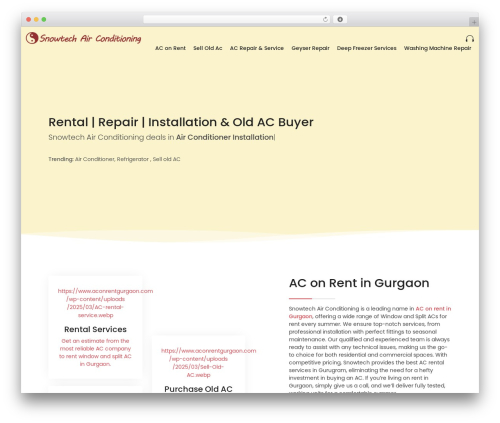Open a new tab with the plus icon
The height and width of the screenshot is (423, 500).
[474, 22]
